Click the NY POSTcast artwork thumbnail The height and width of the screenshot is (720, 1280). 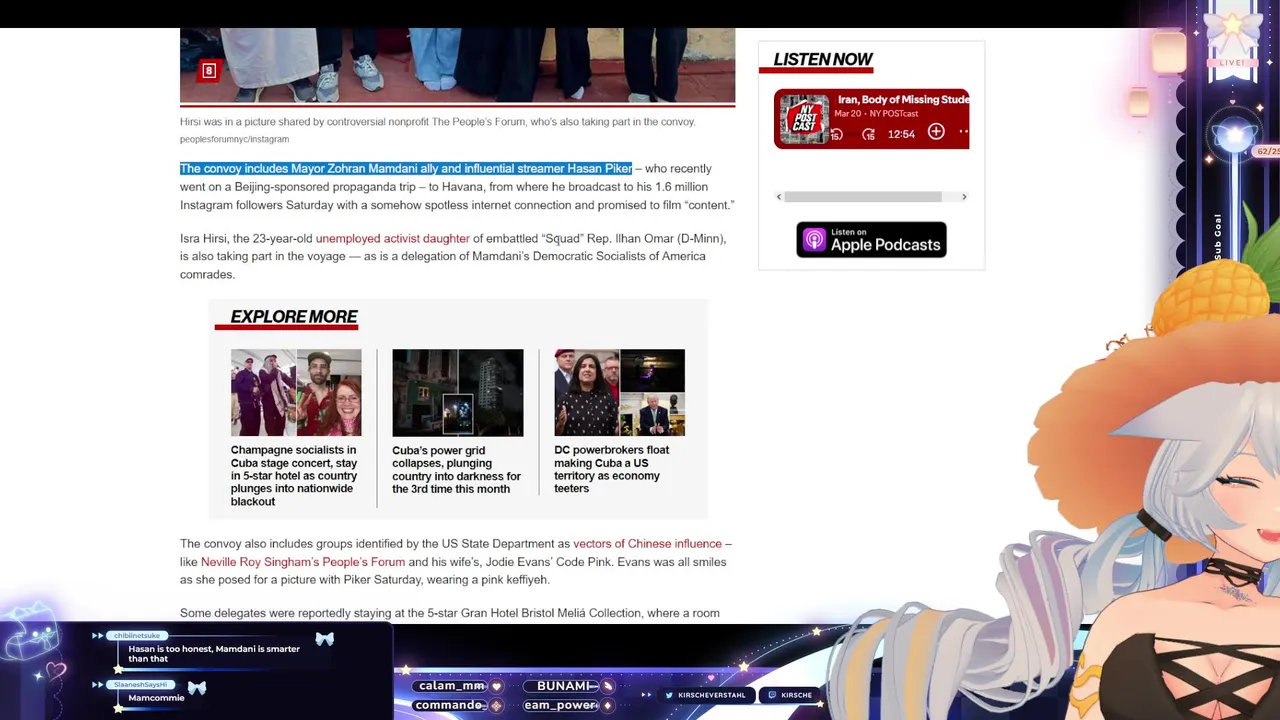click(x=804, y=119)
